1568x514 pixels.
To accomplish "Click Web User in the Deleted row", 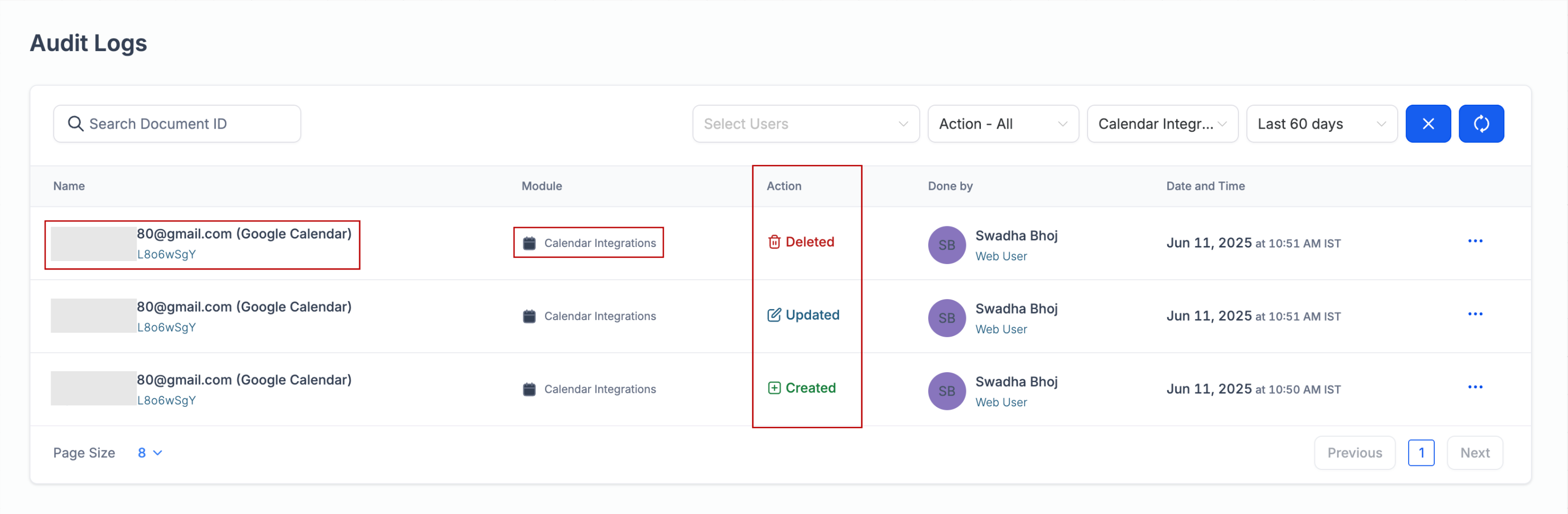I will [1001, 256].
